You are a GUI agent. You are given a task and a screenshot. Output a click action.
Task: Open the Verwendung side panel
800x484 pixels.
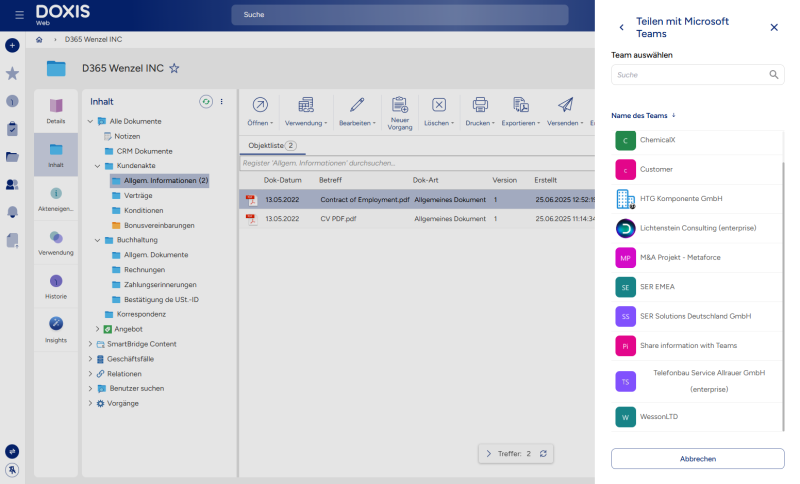point(56,243)
